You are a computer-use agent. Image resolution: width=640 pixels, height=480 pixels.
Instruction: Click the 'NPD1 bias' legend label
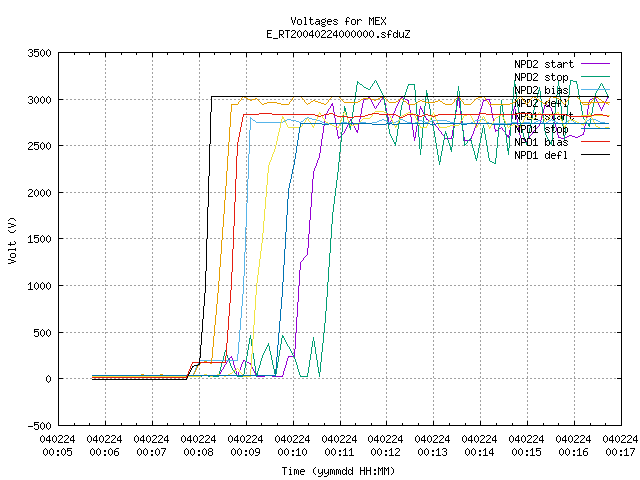[541, 142]
